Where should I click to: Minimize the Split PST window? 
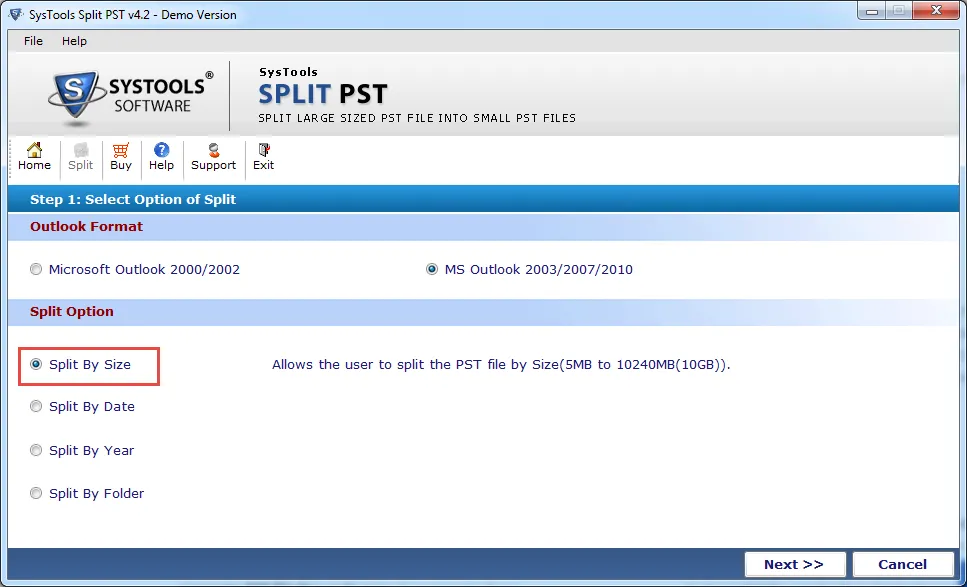click(872, 10)
